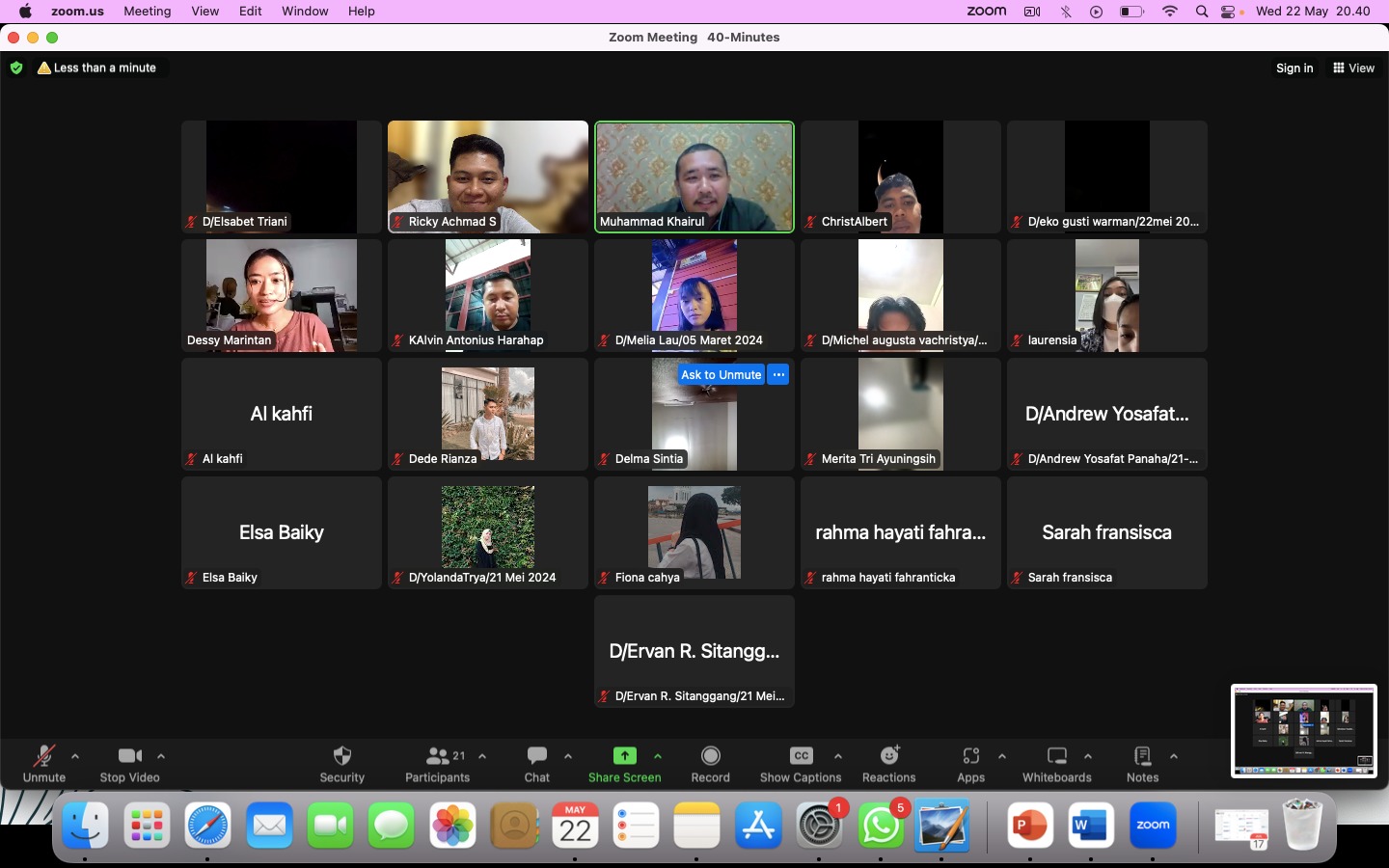Open Spotlight search in menu bar
Screen dimensions: 1389x868
coord(1202,12)
